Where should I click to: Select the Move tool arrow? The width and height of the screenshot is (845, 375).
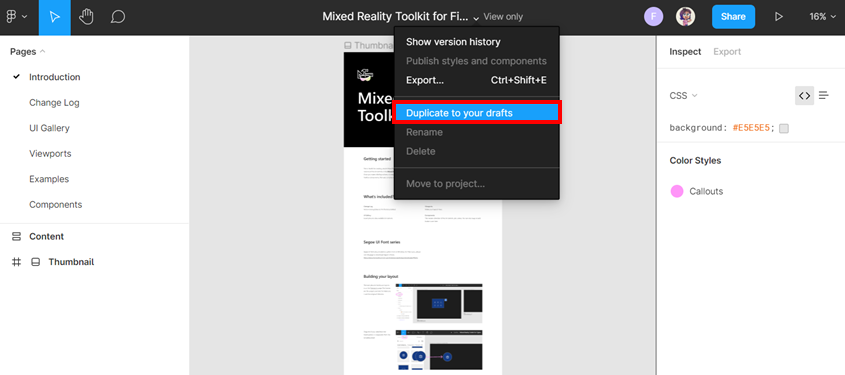pyautogui.click(x=54, y=17)
